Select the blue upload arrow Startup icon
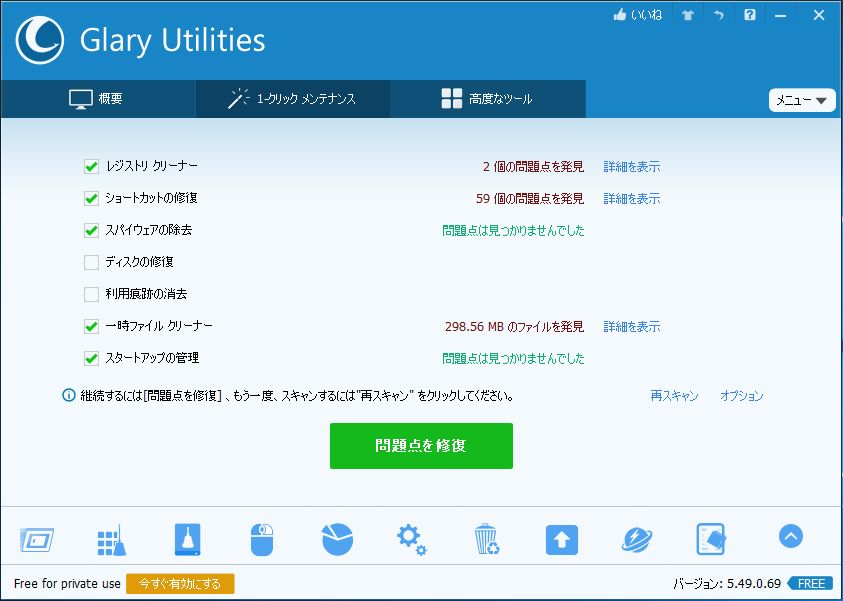843x601 pixels. [561, 537]
